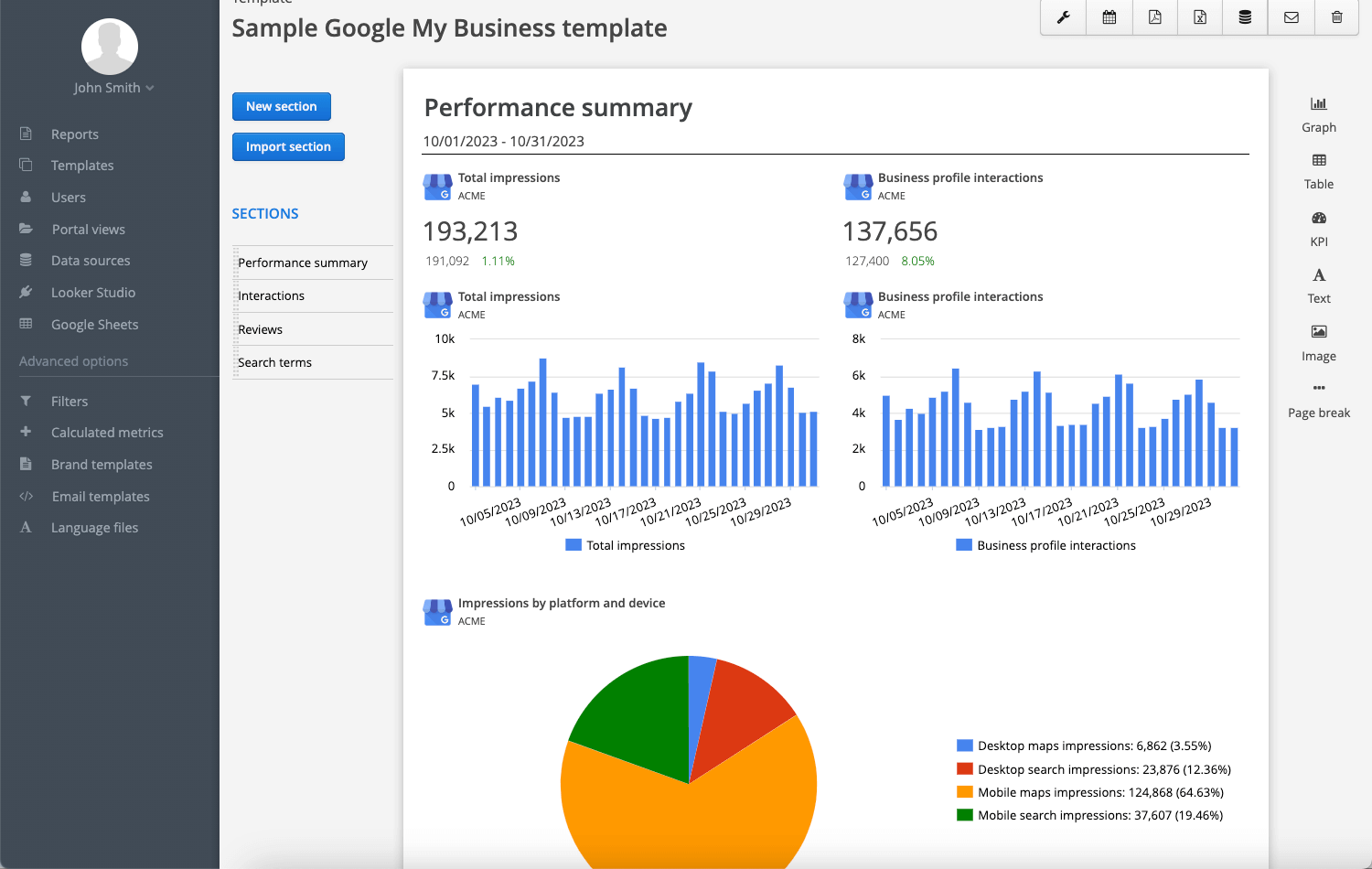Export template as Excel icon

[1200, 17]
